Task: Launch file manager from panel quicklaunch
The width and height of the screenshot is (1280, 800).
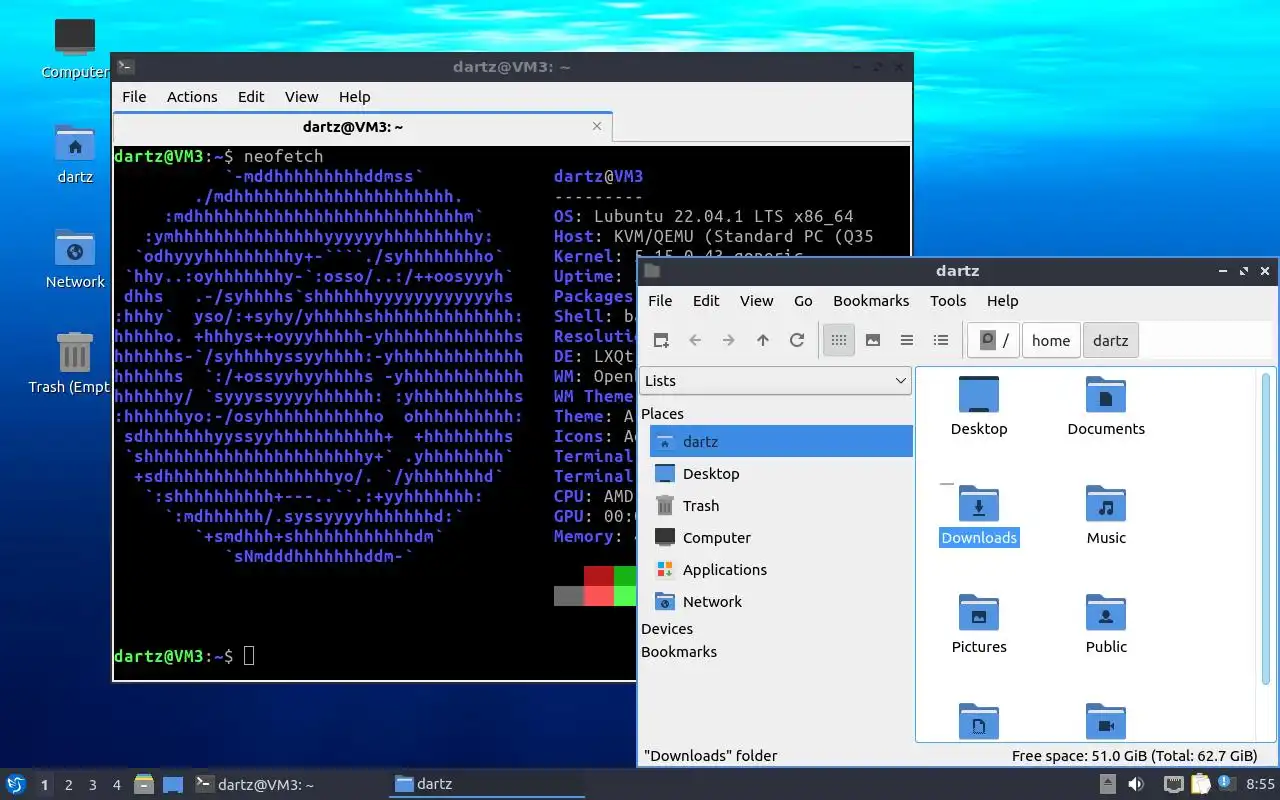Action: pyautogui.click(x=144, y=784)
